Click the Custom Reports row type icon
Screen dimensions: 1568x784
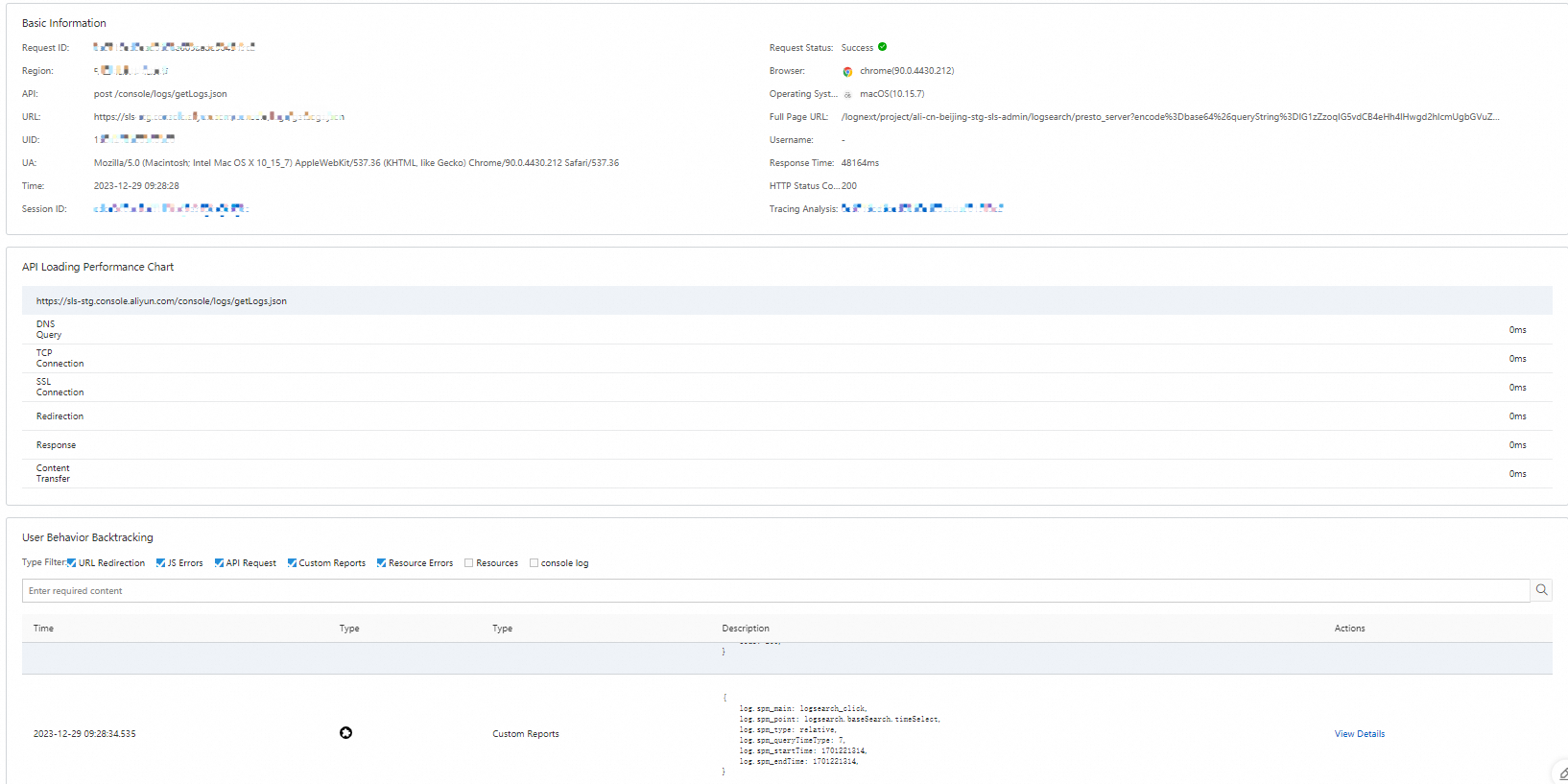click(345, 733)
